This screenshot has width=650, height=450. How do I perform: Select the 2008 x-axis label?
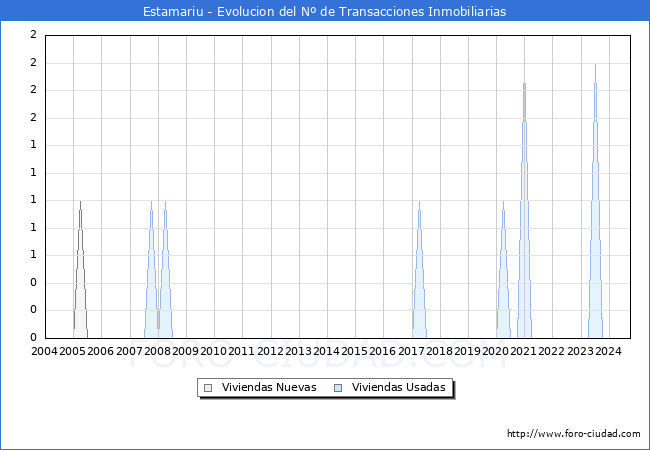(x=158, y=351)
